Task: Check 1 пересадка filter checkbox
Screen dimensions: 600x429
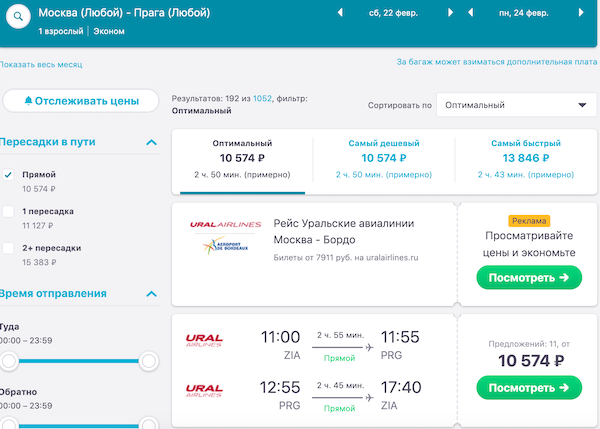Action: tap(8, 212)
